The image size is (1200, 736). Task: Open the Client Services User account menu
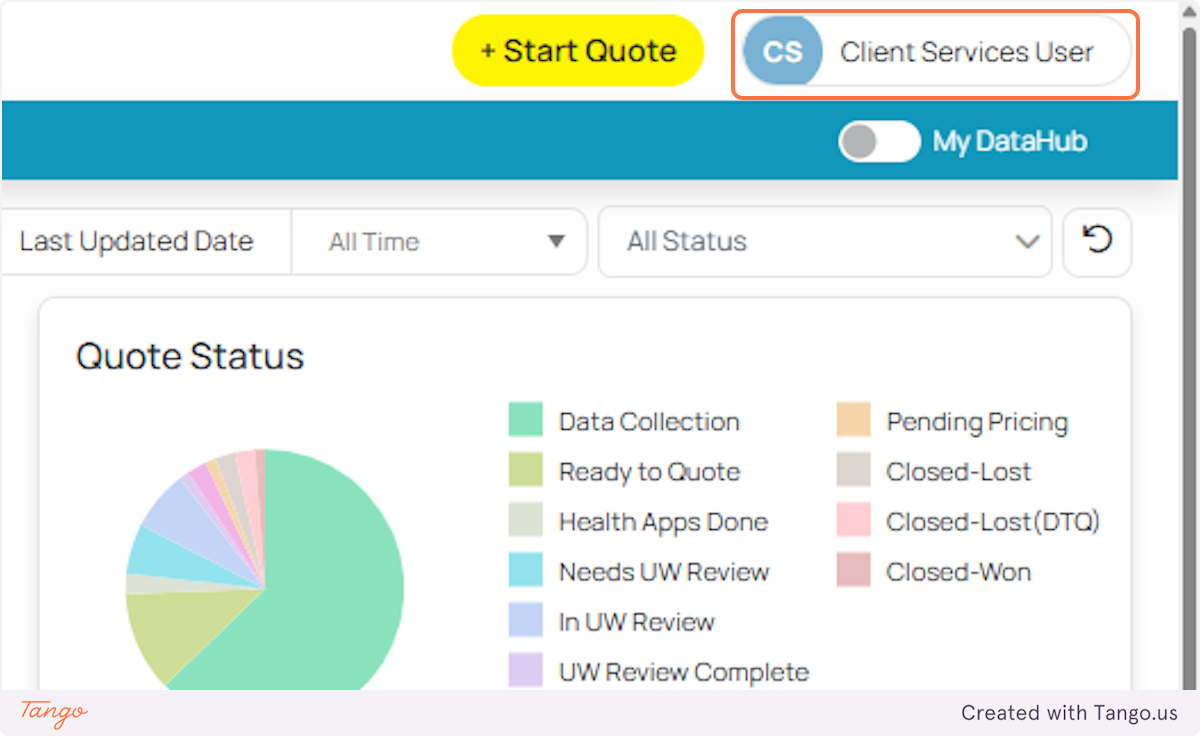point(966,52)
